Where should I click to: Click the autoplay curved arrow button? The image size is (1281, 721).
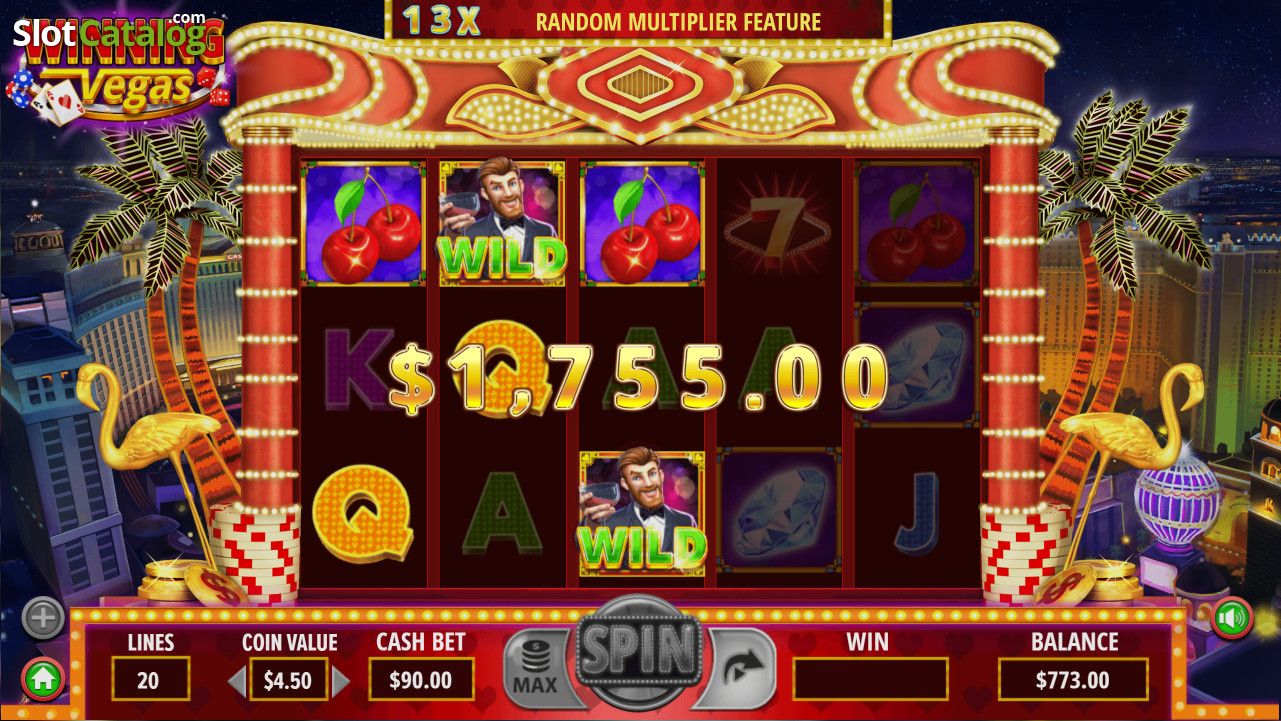739,666
